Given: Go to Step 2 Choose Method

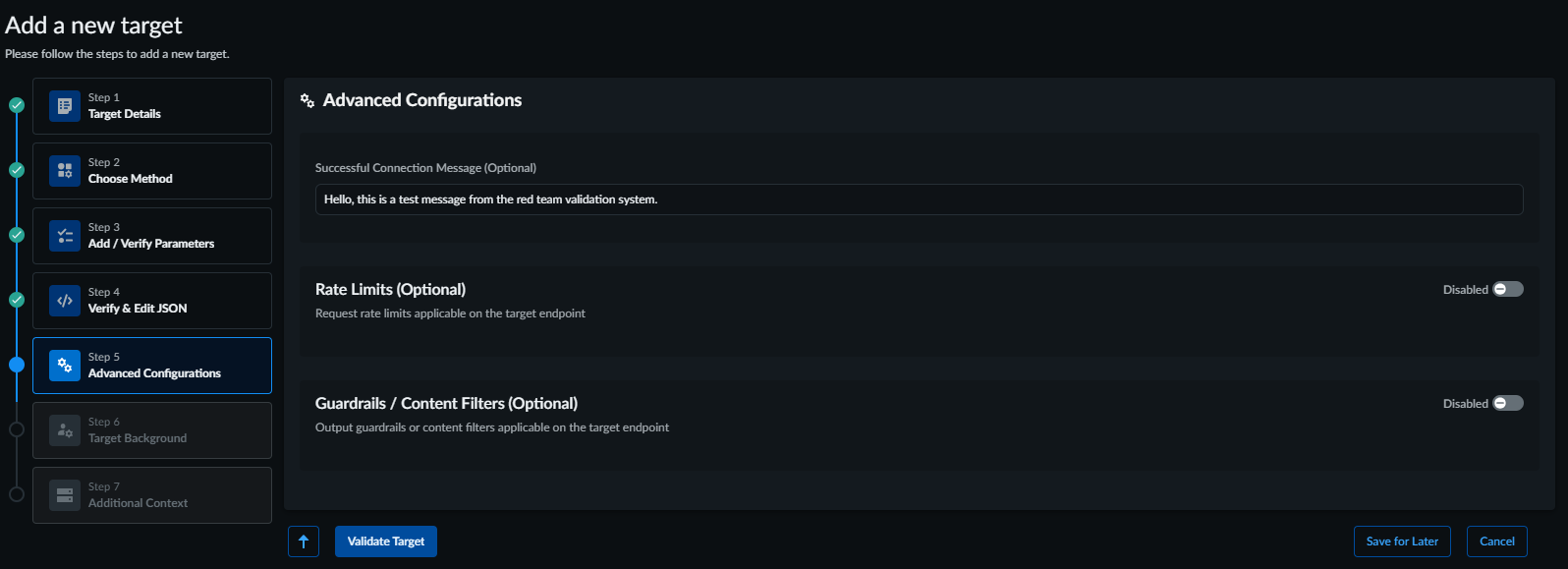Looking at the screenshot, I should pos(152,171).
